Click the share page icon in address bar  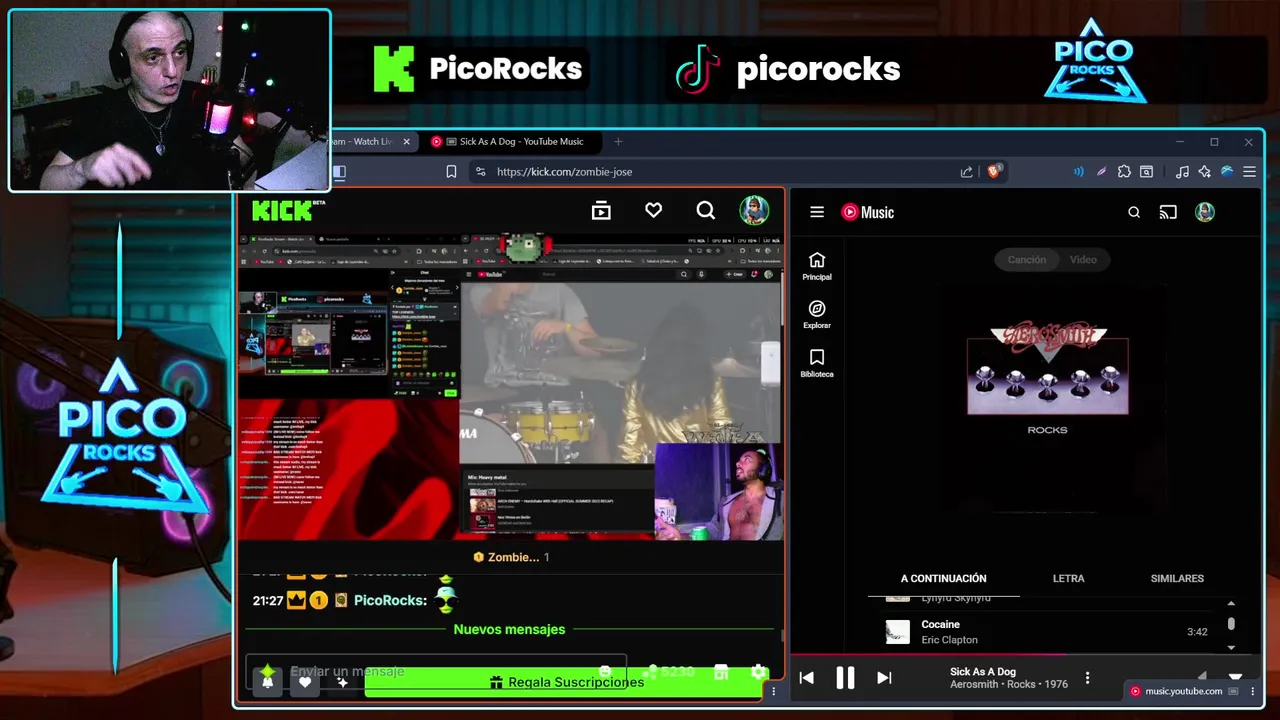(966, 172)
